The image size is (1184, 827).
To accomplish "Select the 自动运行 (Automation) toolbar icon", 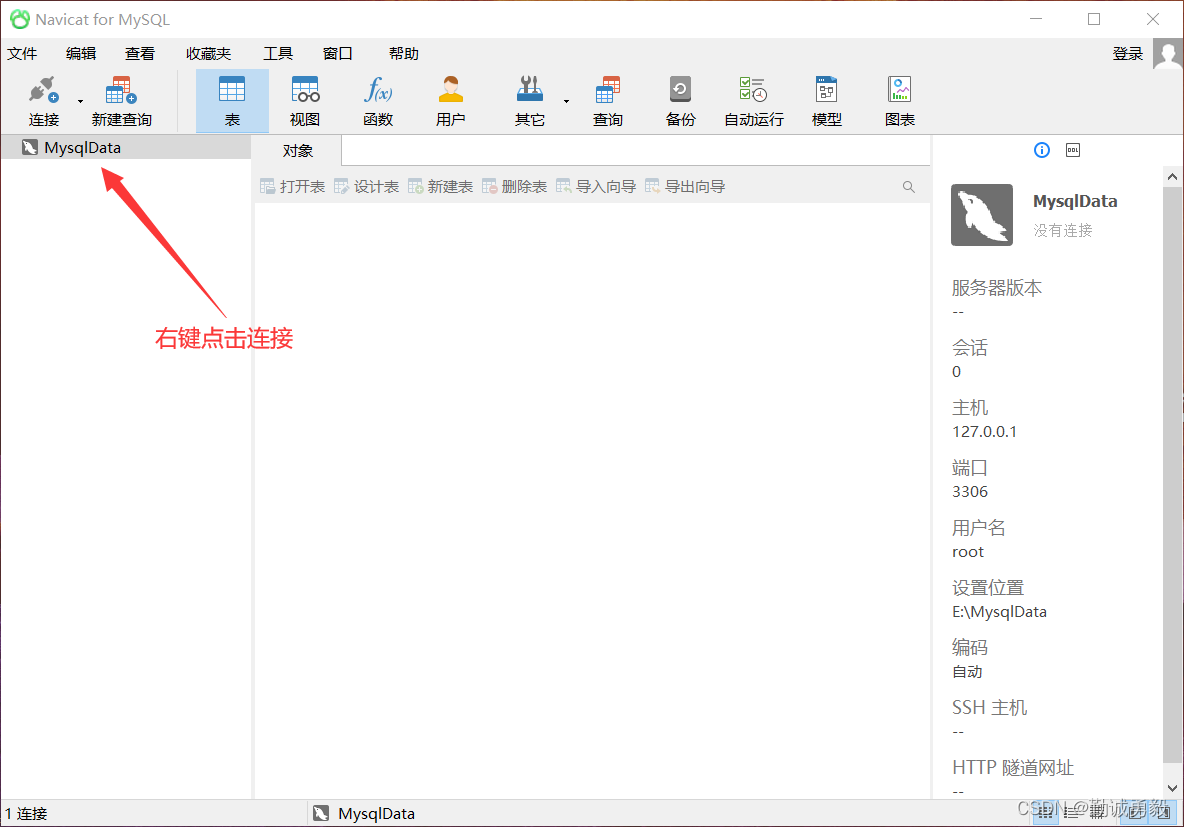I will pos(754,101).
